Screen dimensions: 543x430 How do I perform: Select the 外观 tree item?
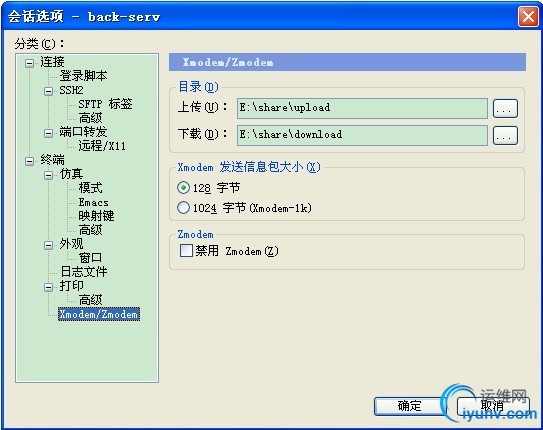(71, 244)
